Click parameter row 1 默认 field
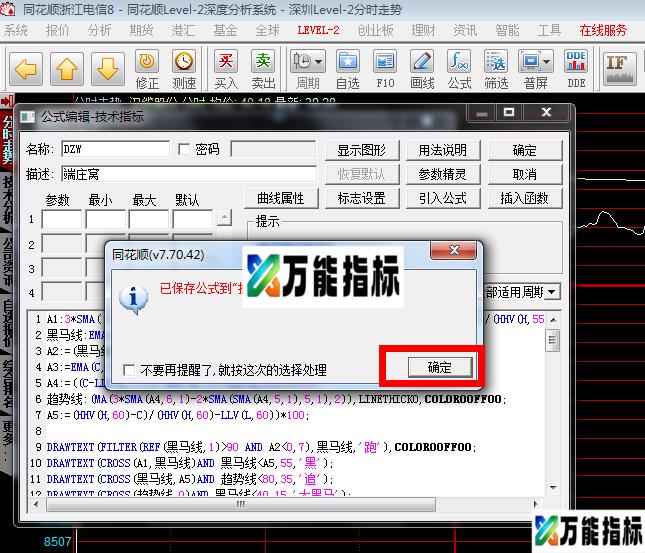Image resolution: width=645 pixels, height=553 pixels. pyautogui.click(x=193, y=219)
